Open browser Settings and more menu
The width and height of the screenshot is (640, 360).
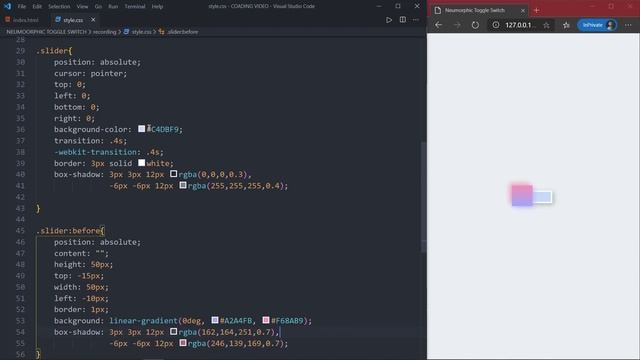[628, 25]
